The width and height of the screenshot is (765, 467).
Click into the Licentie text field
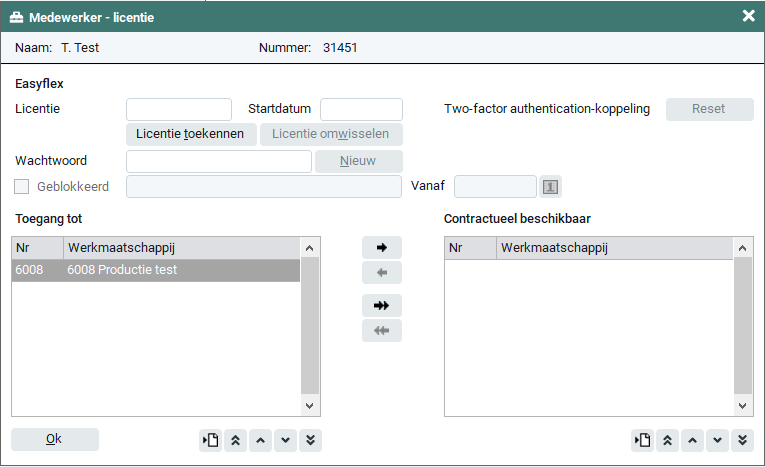[x=179, y=109]
